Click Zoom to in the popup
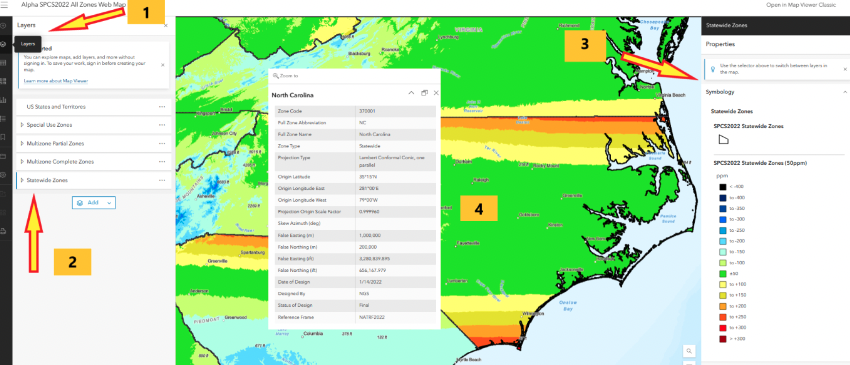This screenshot has height=365, width=850. point(286,76)
